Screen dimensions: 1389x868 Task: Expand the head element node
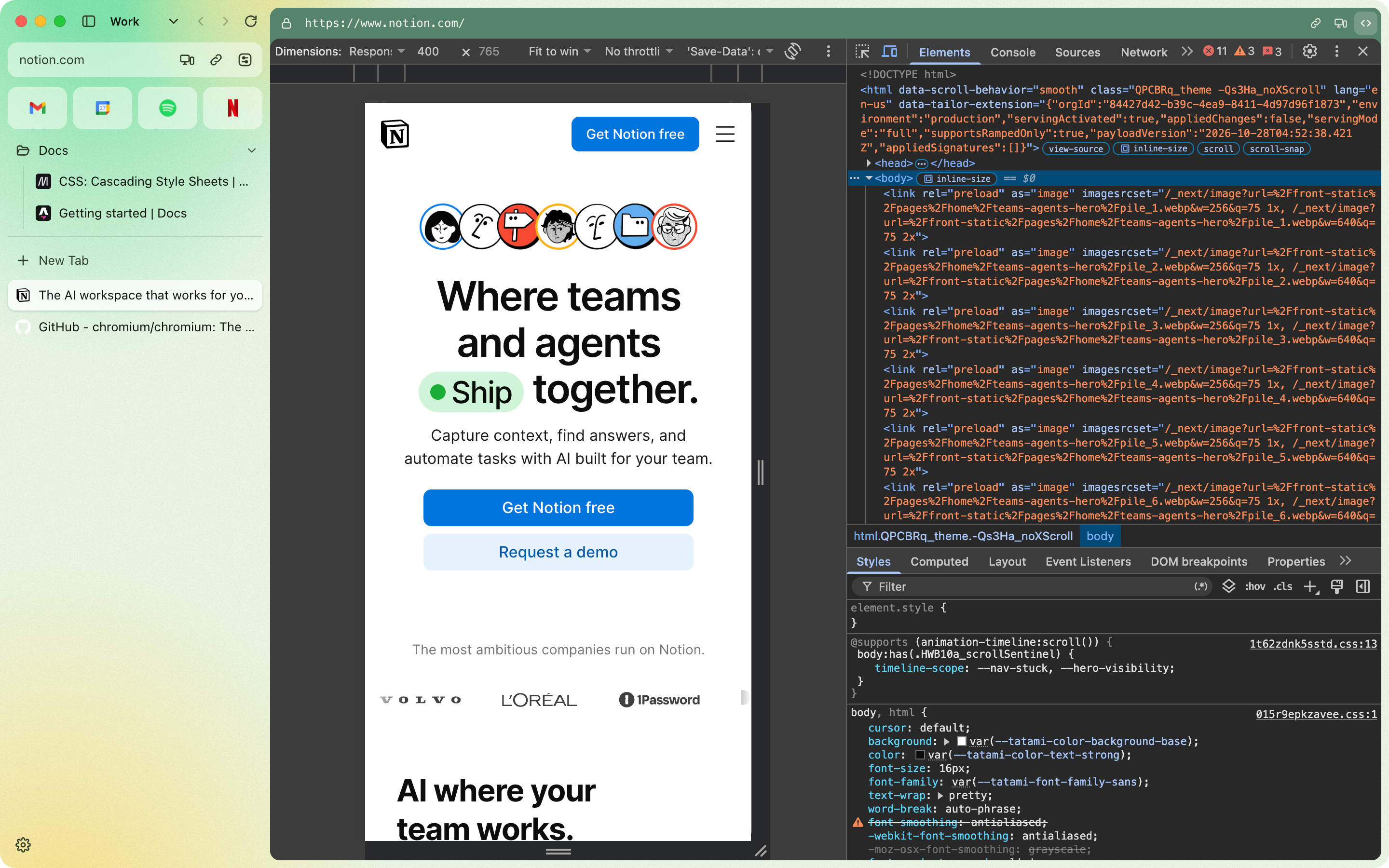[x=869, y=163]
